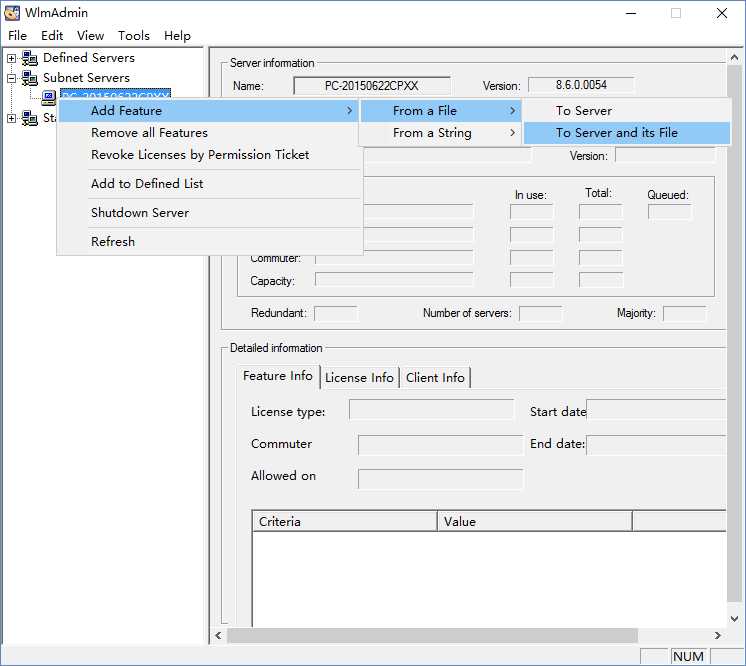Viewport: 746px width, 666px height.
Task: Click the horizontal scrollbar right arrow
Action: (x=718, y=636)
